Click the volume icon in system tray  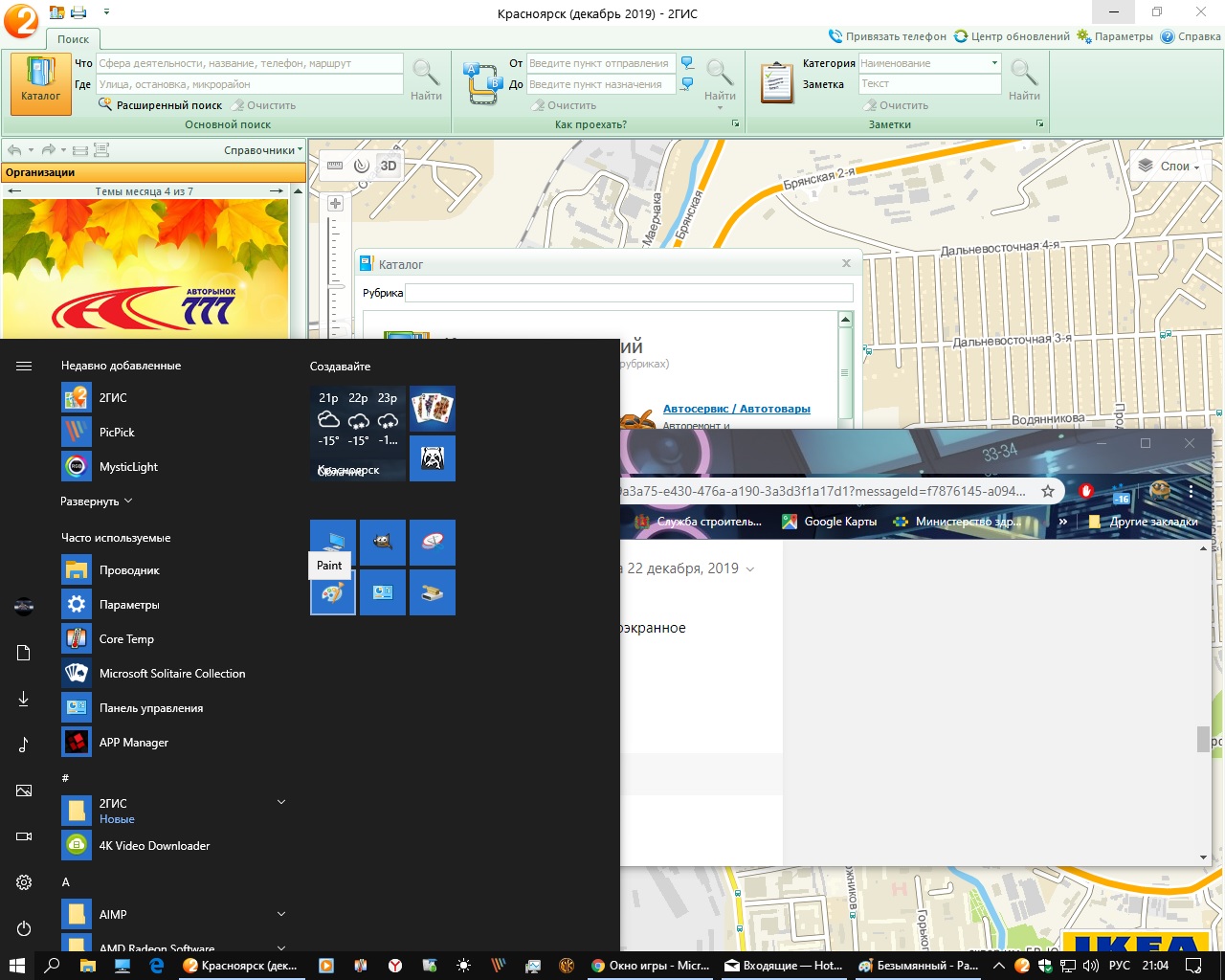pyautogui.click(x=1090, y=966)
